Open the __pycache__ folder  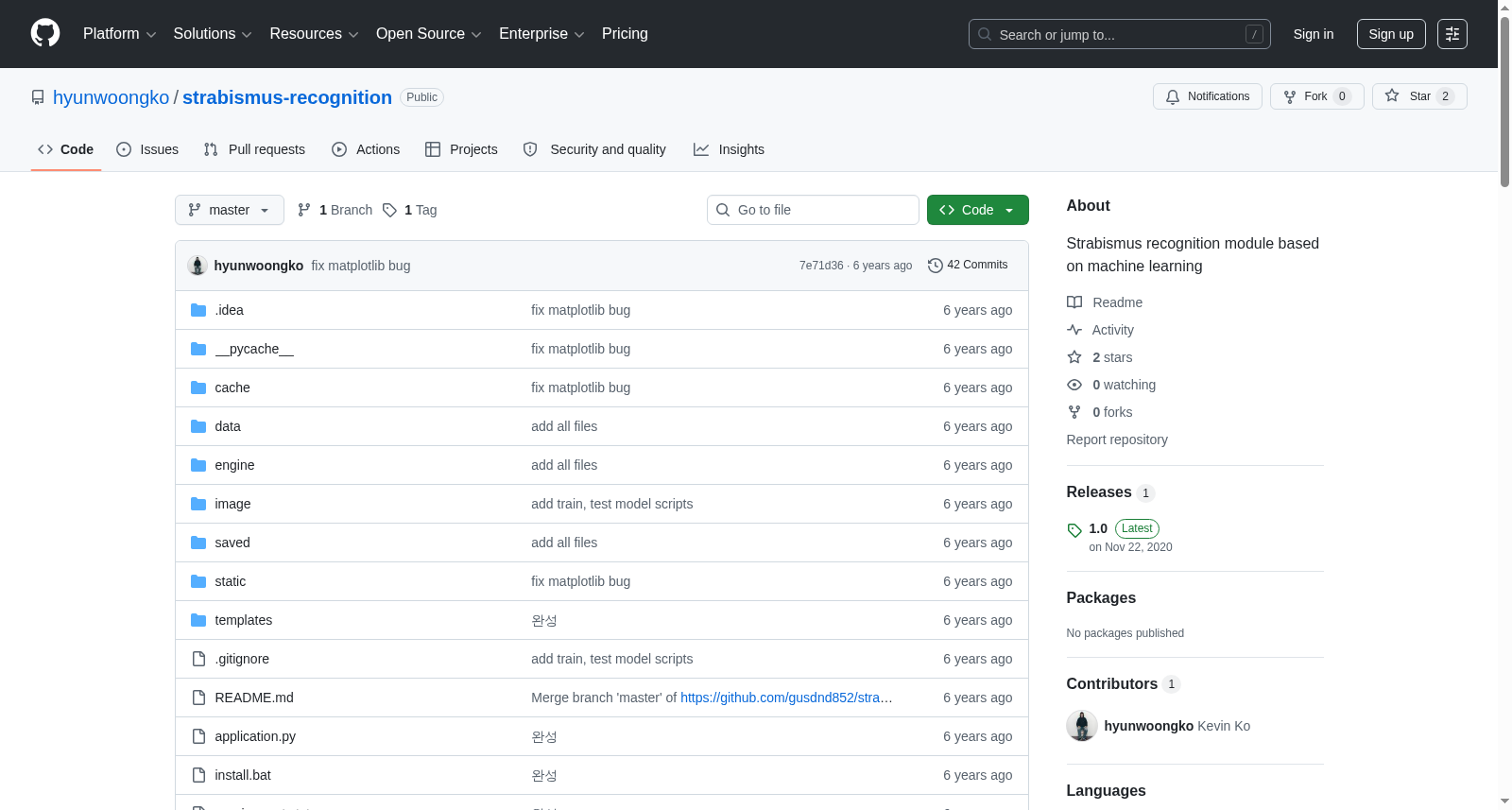[x=254, y=349]
